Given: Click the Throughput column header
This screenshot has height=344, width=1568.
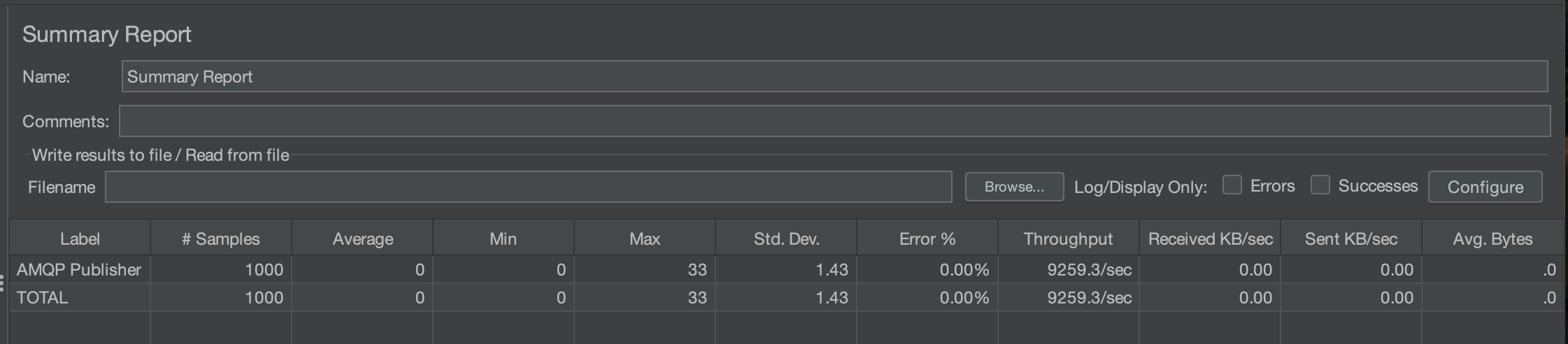Looking at the screenshot, I should pyautogui.click(x=1069, y=238).
